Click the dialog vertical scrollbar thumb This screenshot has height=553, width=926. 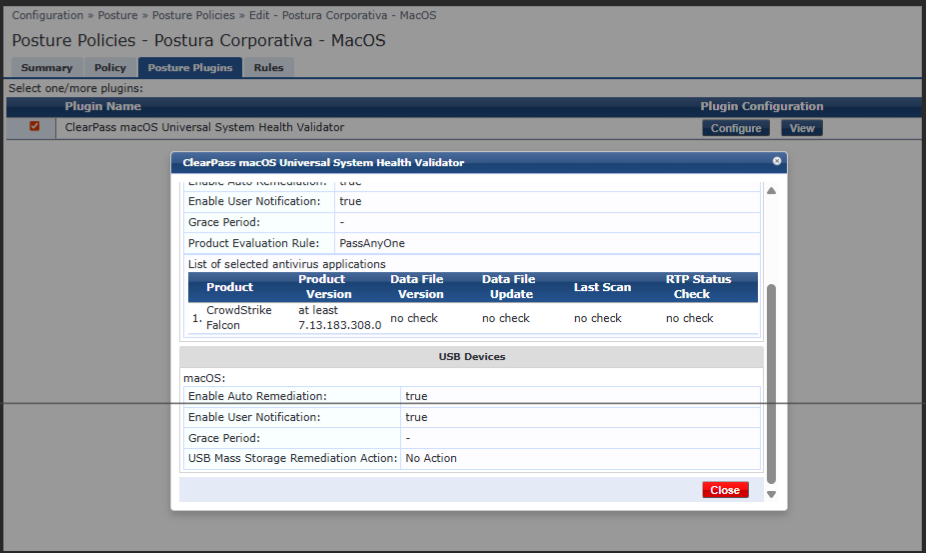pos(771,384)
